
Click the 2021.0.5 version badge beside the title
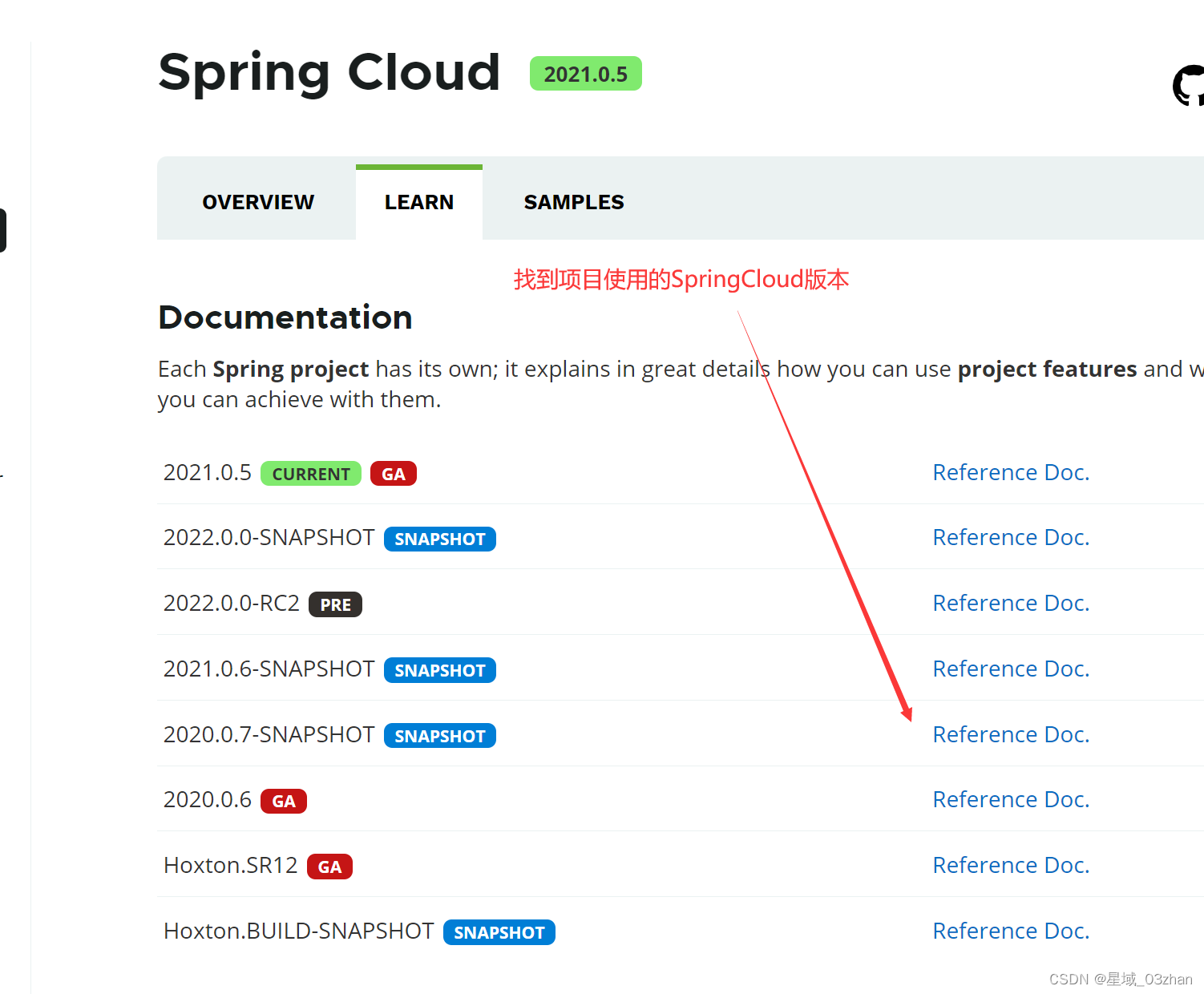(x=586, y=74)
